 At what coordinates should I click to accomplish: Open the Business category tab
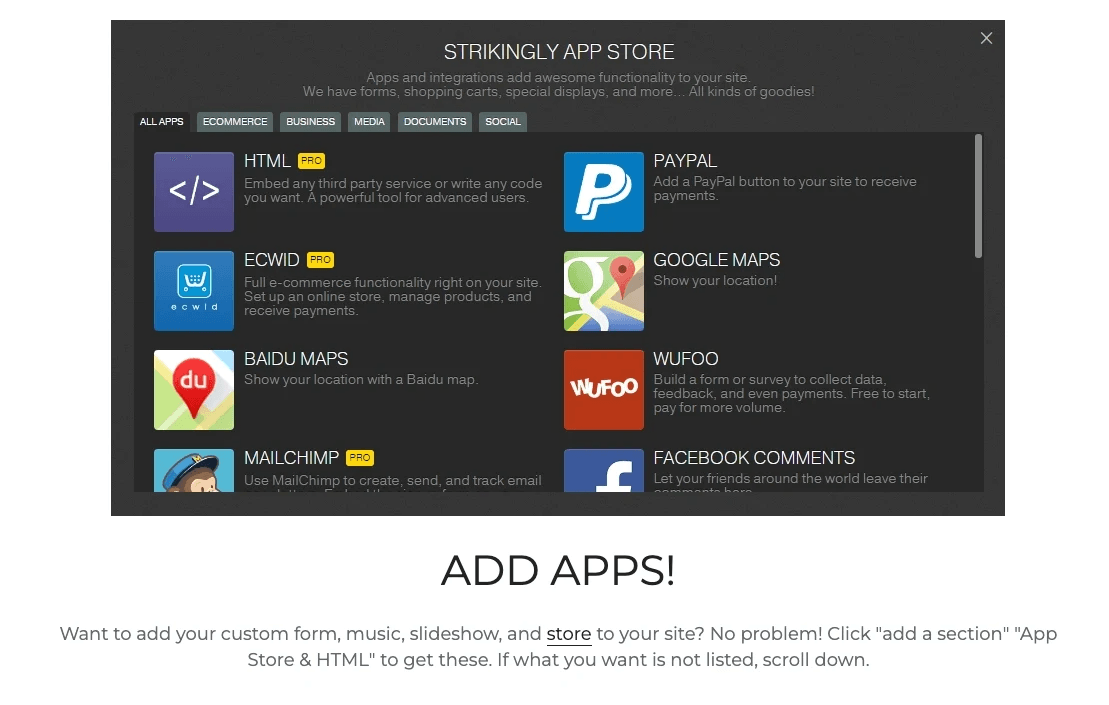[x=310, y=122]
